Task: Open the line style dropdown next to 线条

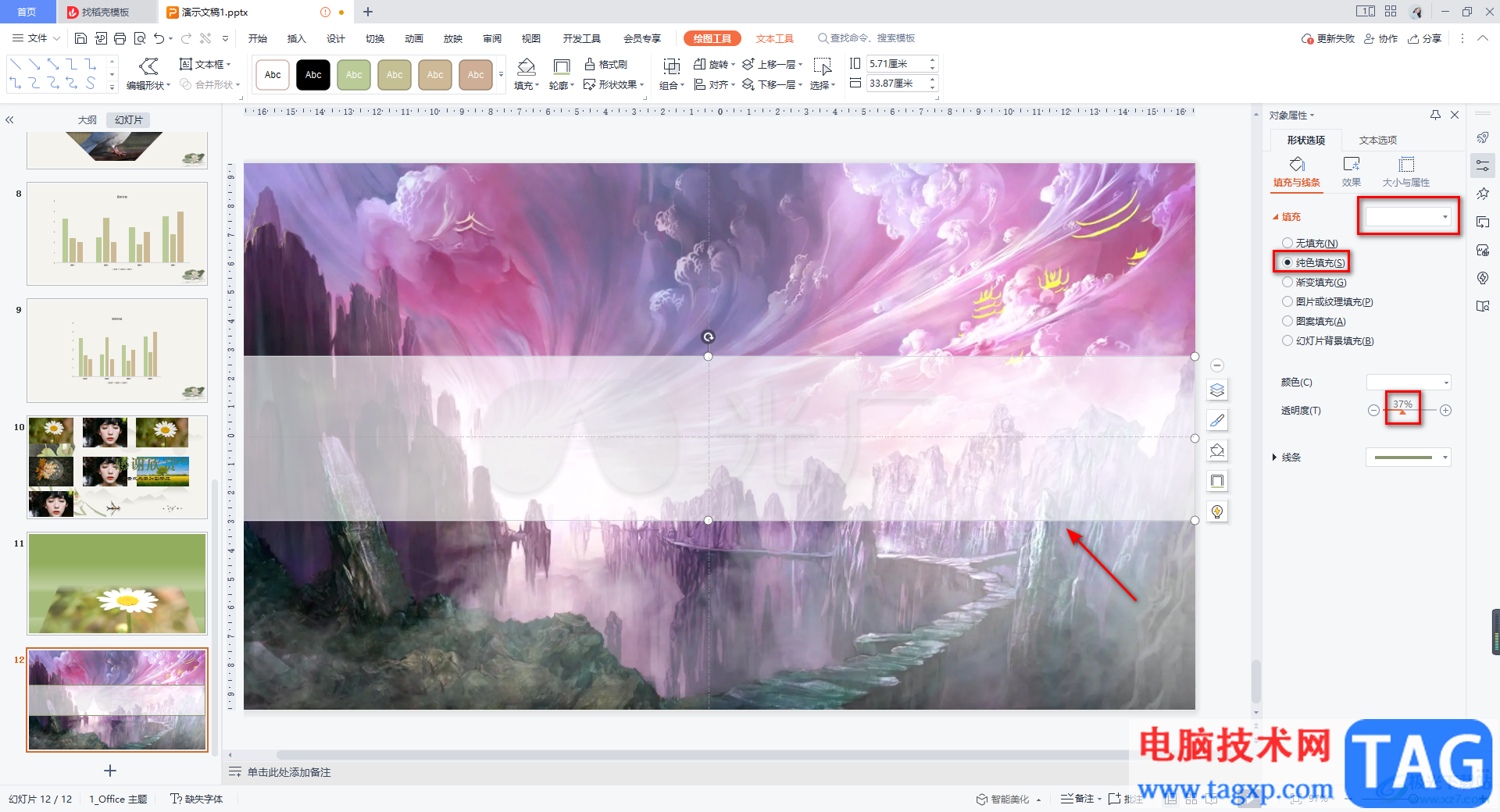Action: 1409,457
